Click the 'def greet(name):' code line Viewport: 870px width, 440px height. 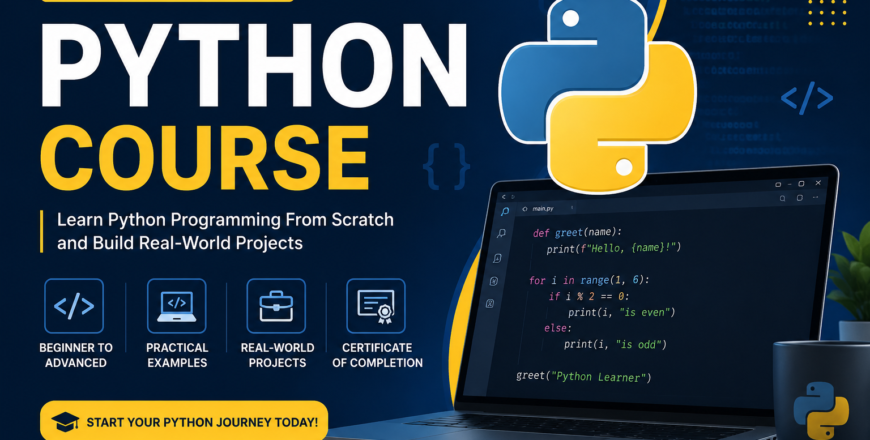(x=577, y=233)
